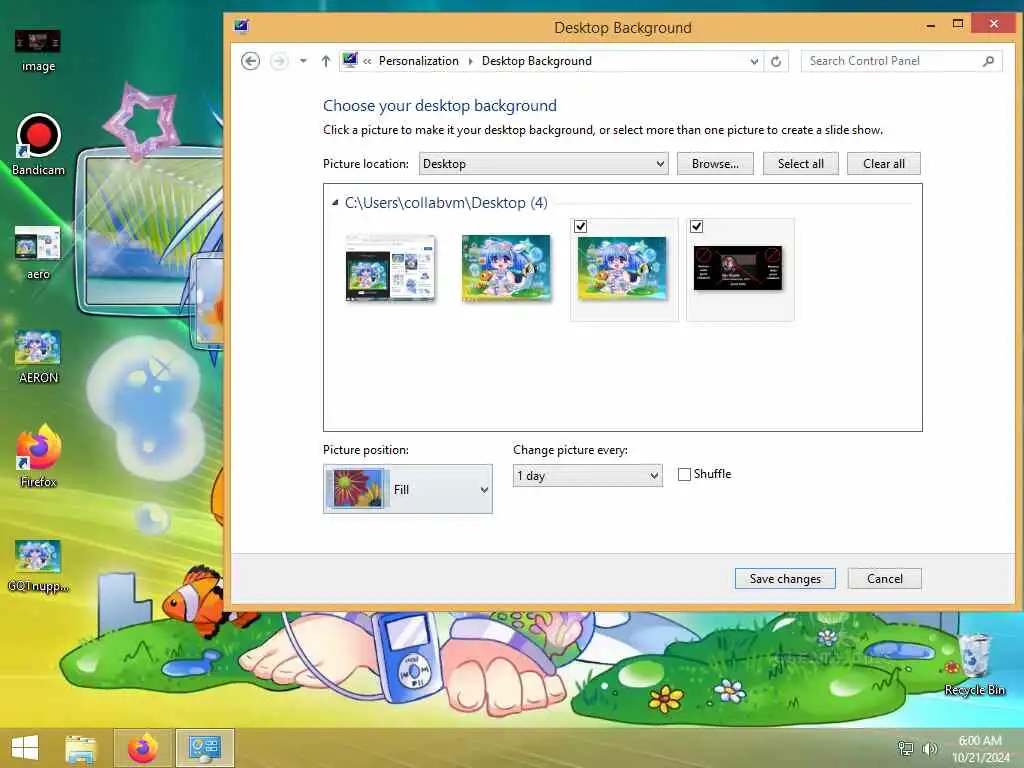The height and width of the screenshot is (768, 1024).
Task: Select the browser screenshot thumbnail
Action: [391, 268]
